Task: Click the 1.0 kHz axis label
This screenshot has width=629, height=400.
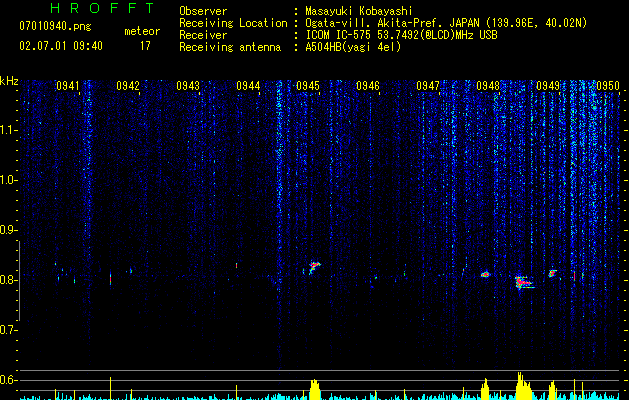Action: [8, 180]
